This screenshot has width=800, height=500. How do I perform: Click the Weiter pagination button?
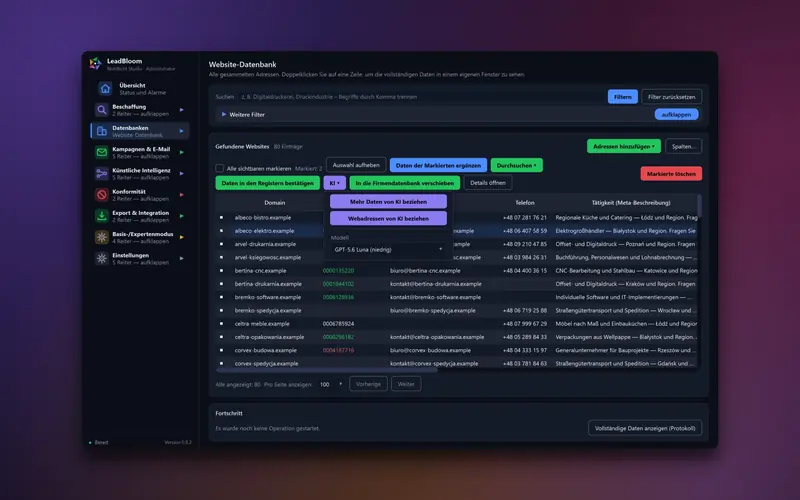pos(406,384)
